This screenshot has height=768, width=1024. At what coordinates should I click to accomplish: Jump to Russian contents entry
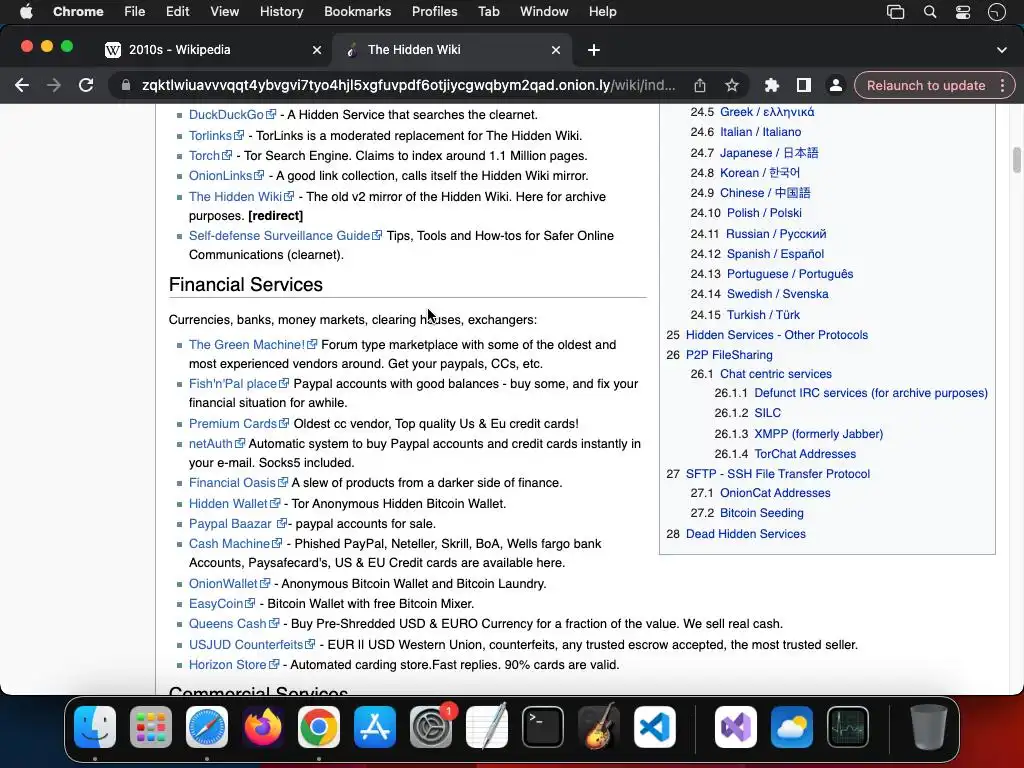(x=776, y=234)
